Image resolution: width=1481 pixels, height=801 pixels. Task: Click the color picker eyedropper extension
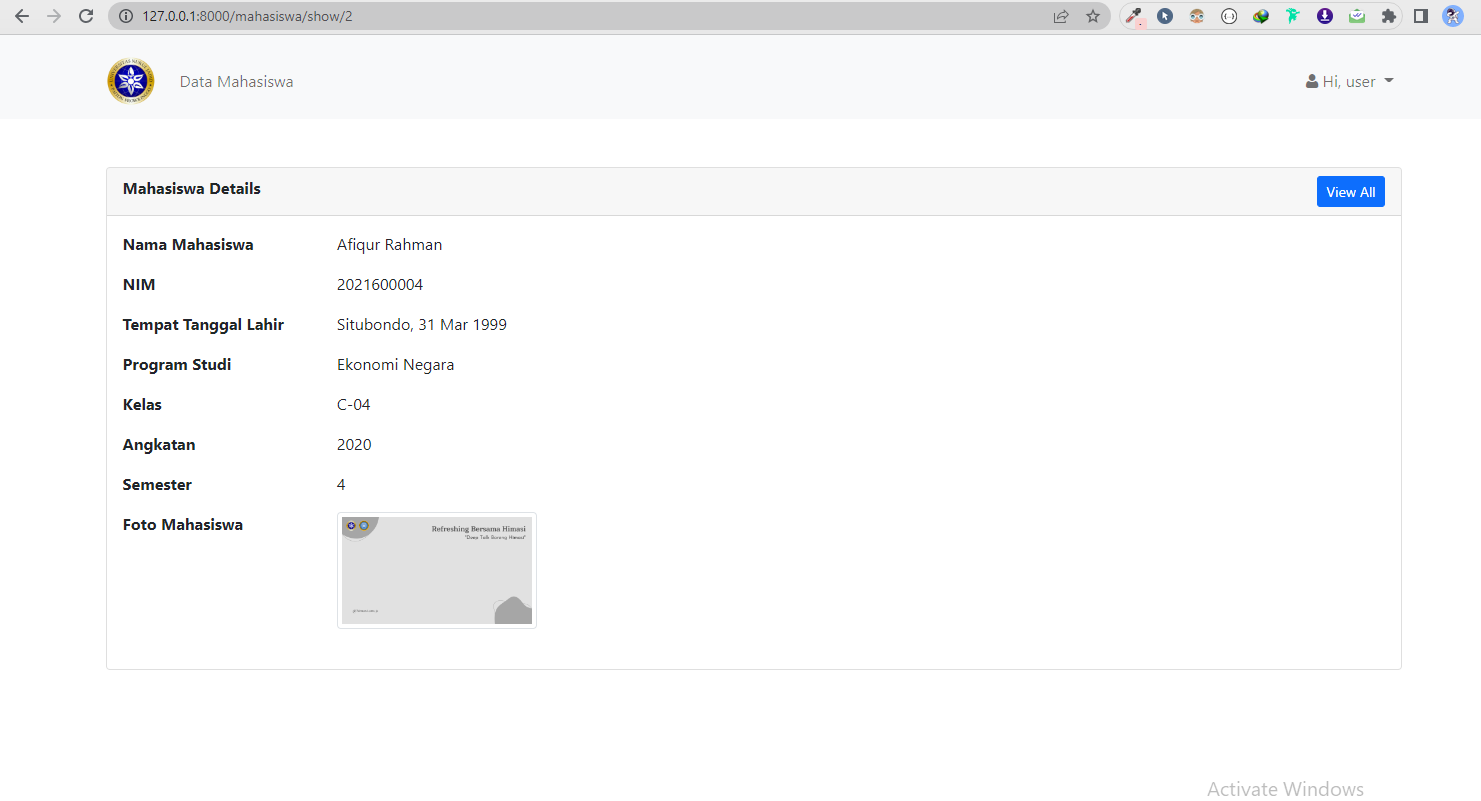[x=1134, y=16]
